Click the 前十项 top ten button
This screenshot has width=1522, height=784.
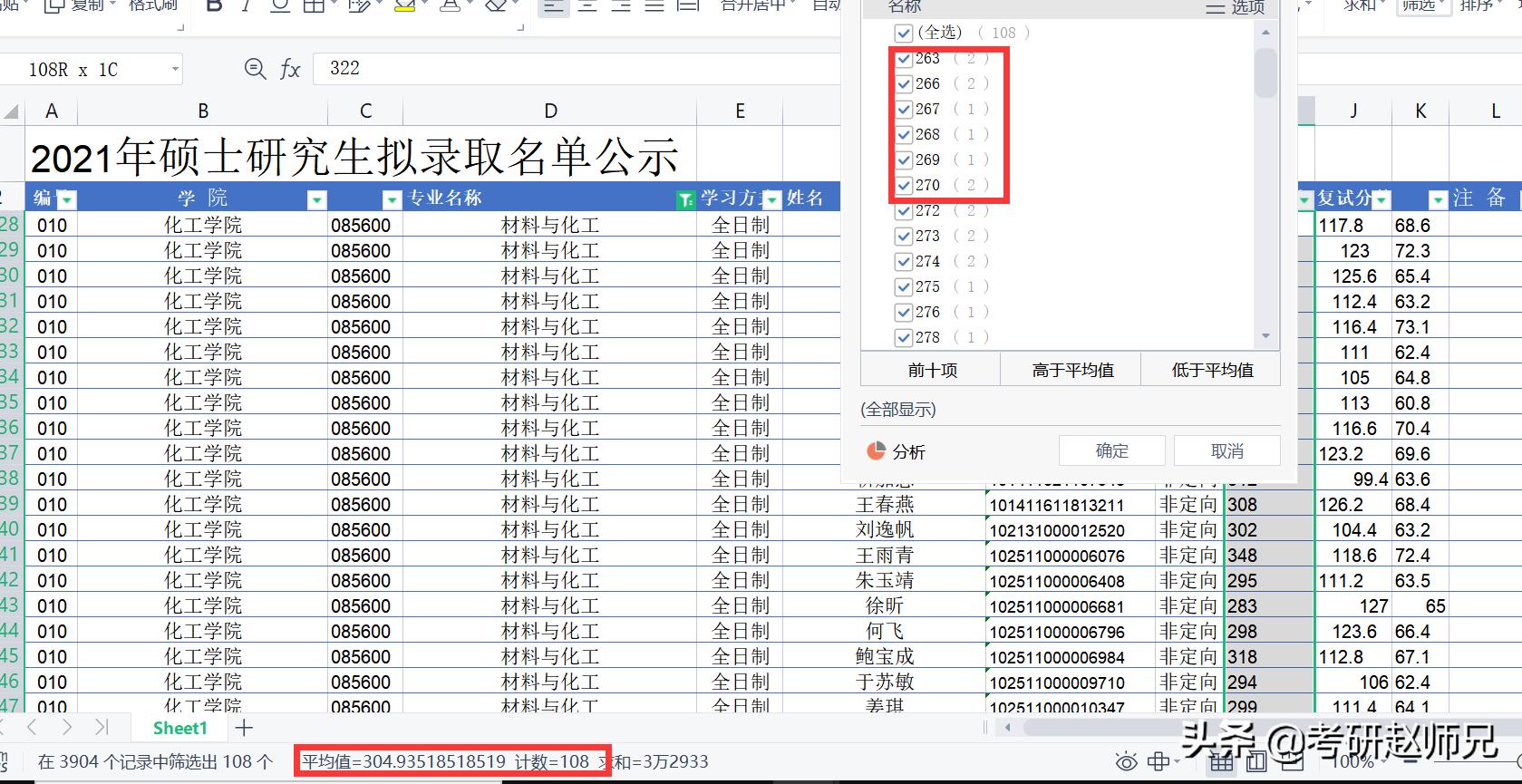932,370
